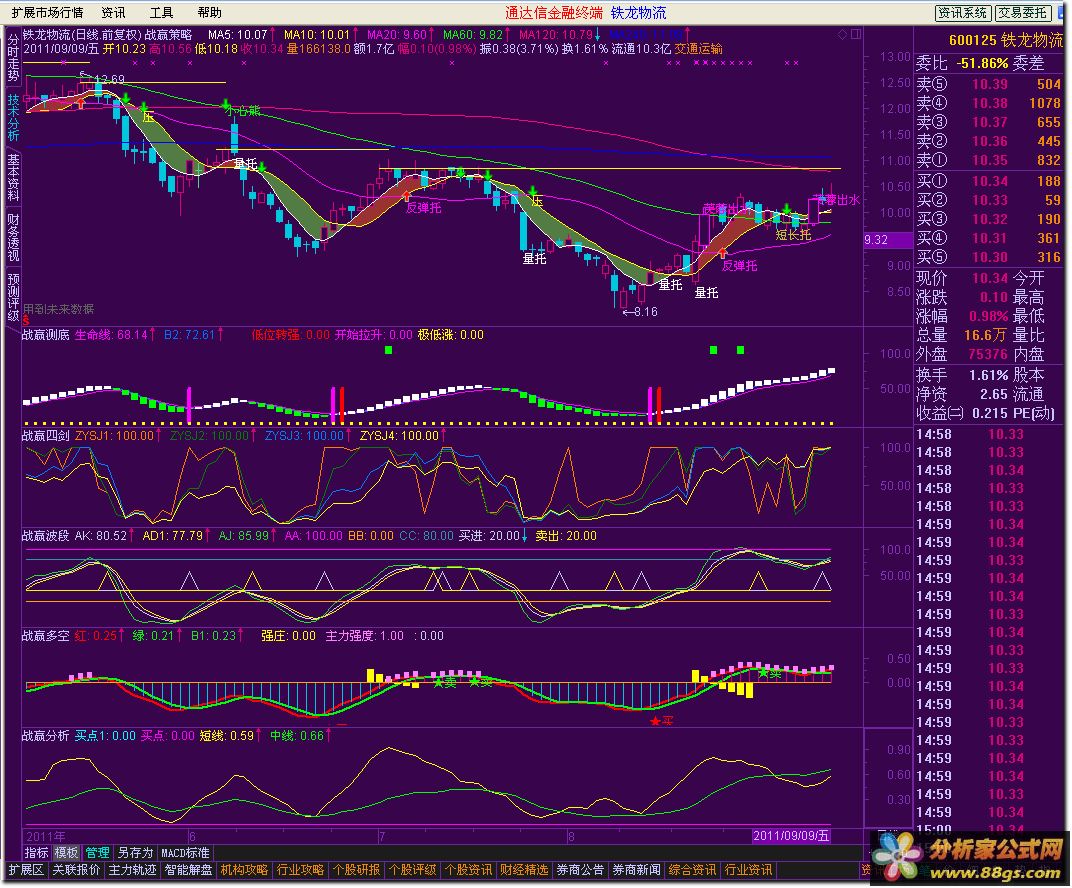1072x888 pixels.
Task: Open the 券商公告 tab
Action: click(580, 870)
